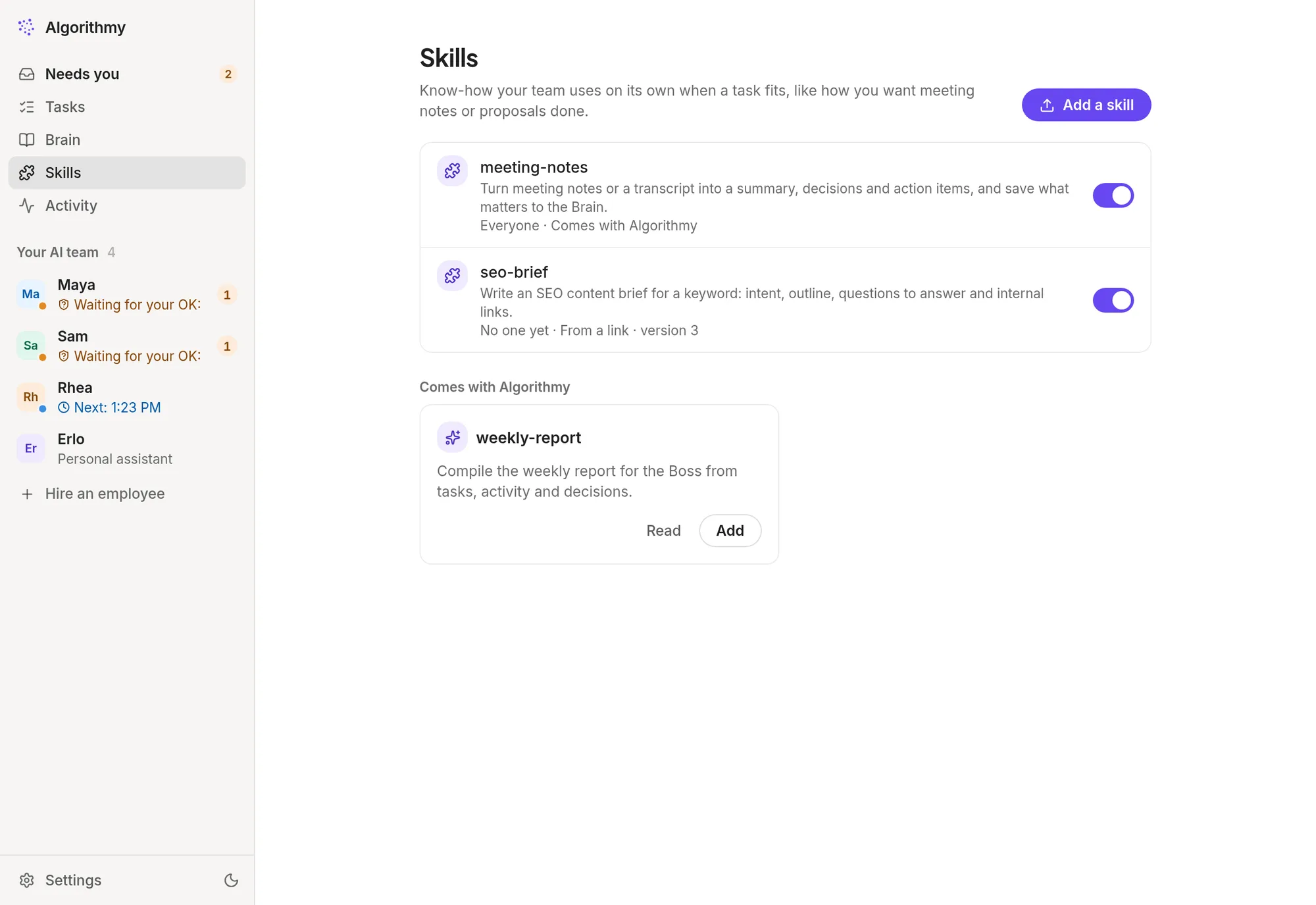Click the Your AI team heading
1316x905 pixels.
[x=58, y=252]
